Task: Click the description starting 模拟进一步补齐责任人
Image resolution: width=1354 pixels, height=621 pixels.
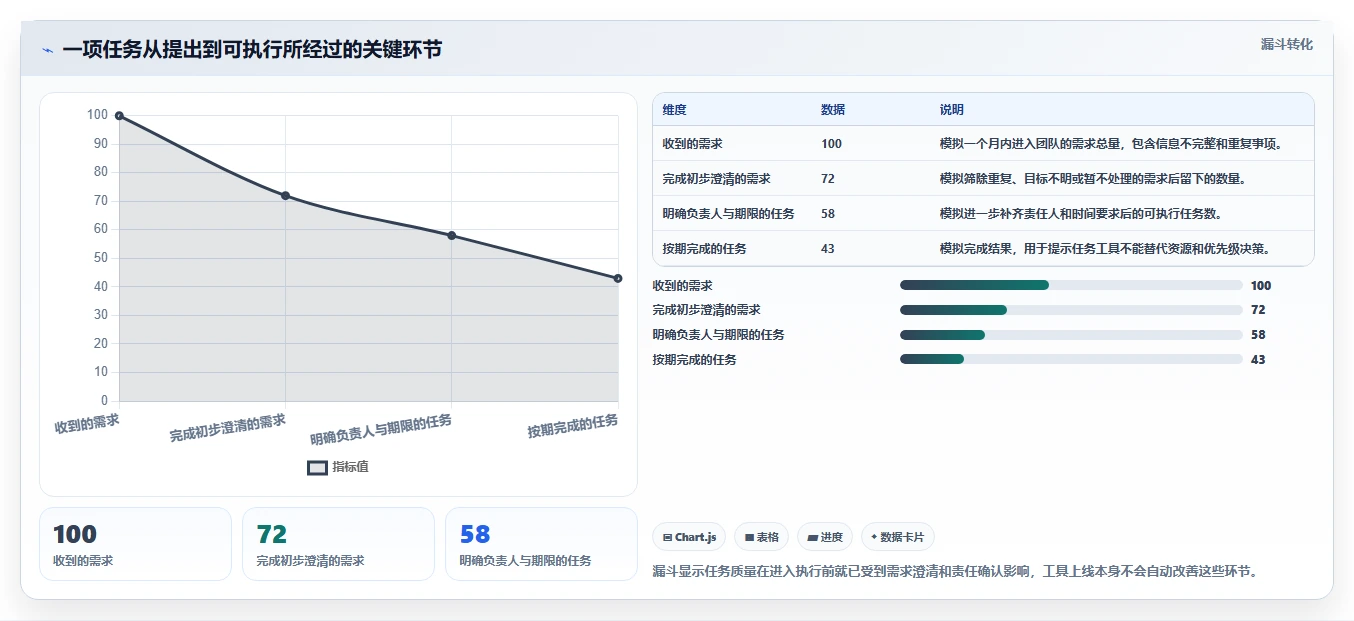Action: 1081,214
